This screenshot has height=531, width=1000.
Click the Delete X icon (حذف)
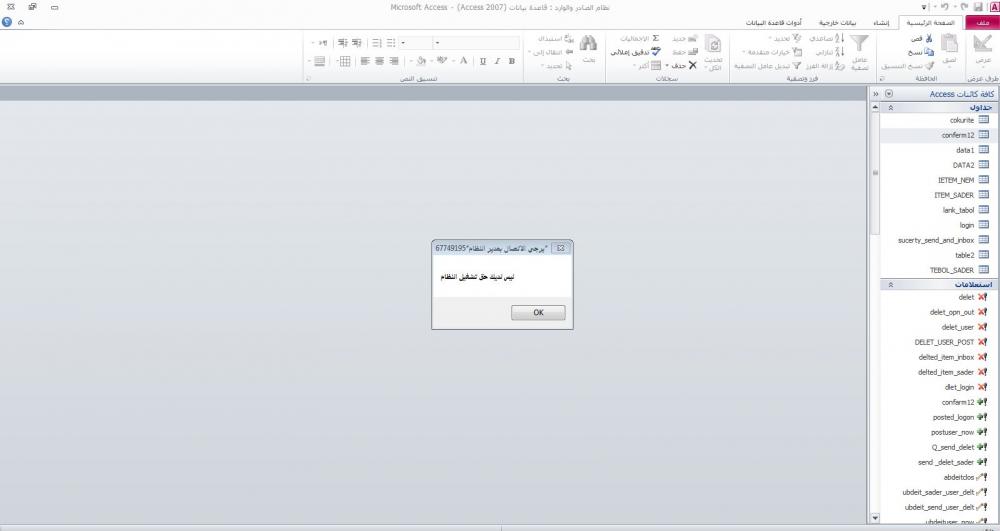693,66
